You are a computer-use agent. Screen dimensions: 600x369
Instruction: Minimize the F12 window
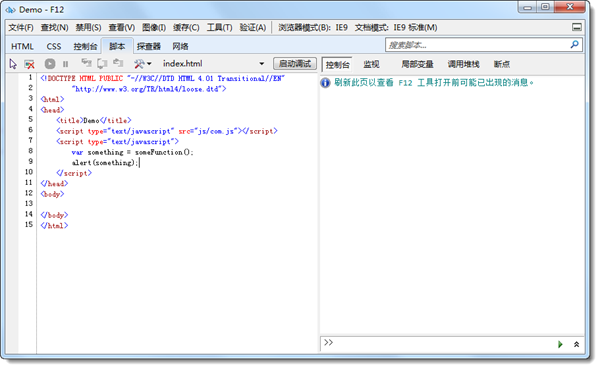click(x=528, y=7)
